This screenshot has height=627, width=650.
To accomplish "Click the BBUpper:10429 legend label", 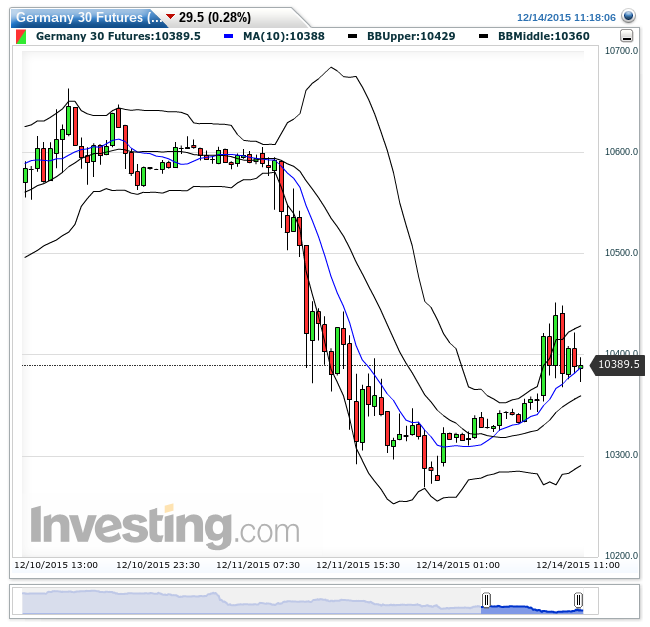I will point(411,36).
